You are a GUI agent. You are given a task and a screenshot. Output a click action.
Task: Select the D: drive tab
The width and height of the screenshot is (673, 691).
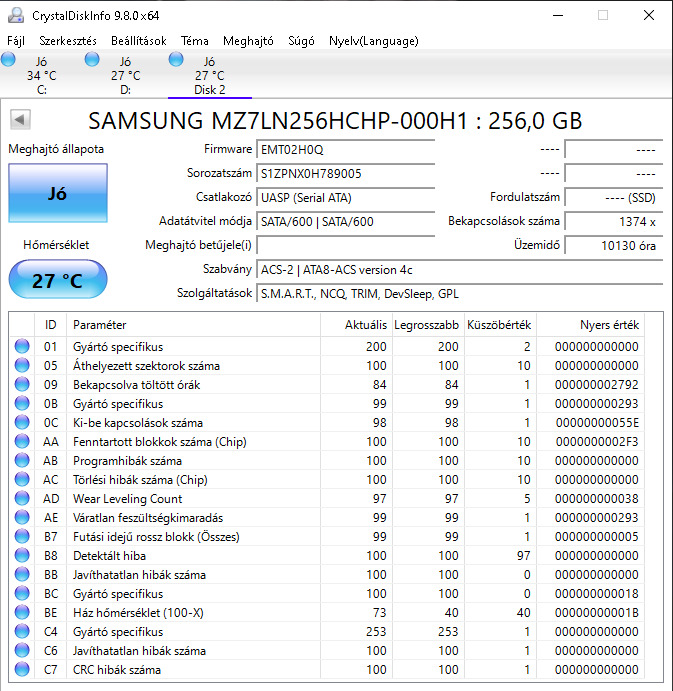click(126, 75)
